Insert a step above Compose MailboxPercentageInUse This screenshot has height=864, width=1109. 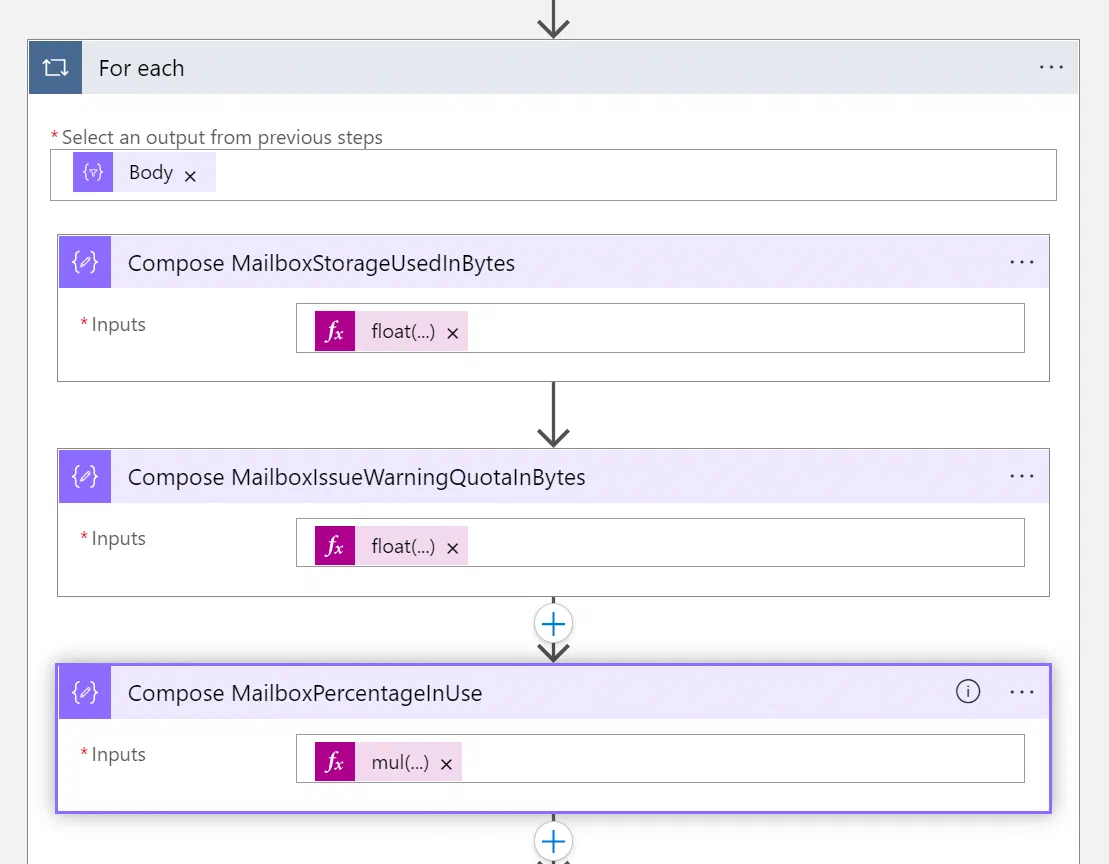553,624
